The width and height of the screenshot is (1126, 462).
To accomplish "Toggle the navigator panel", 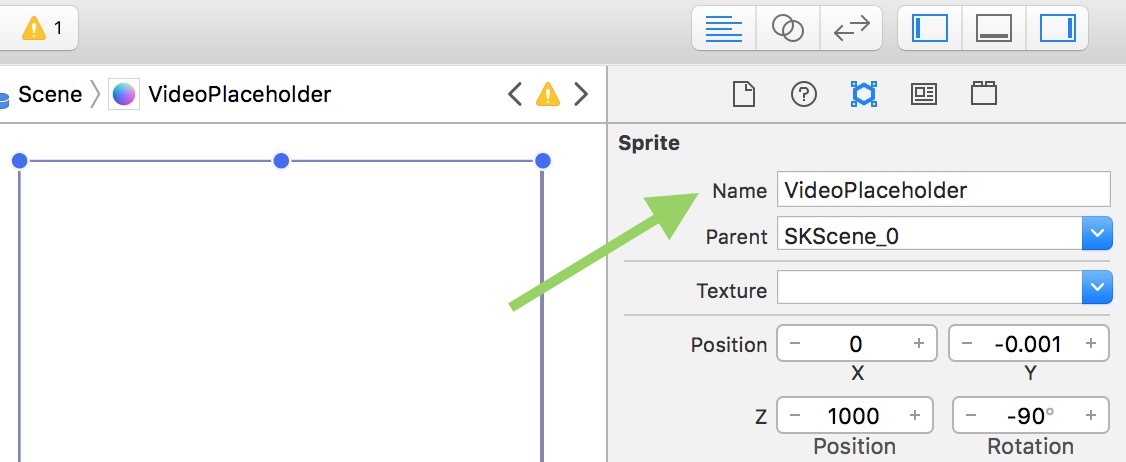I will point(930,28).
